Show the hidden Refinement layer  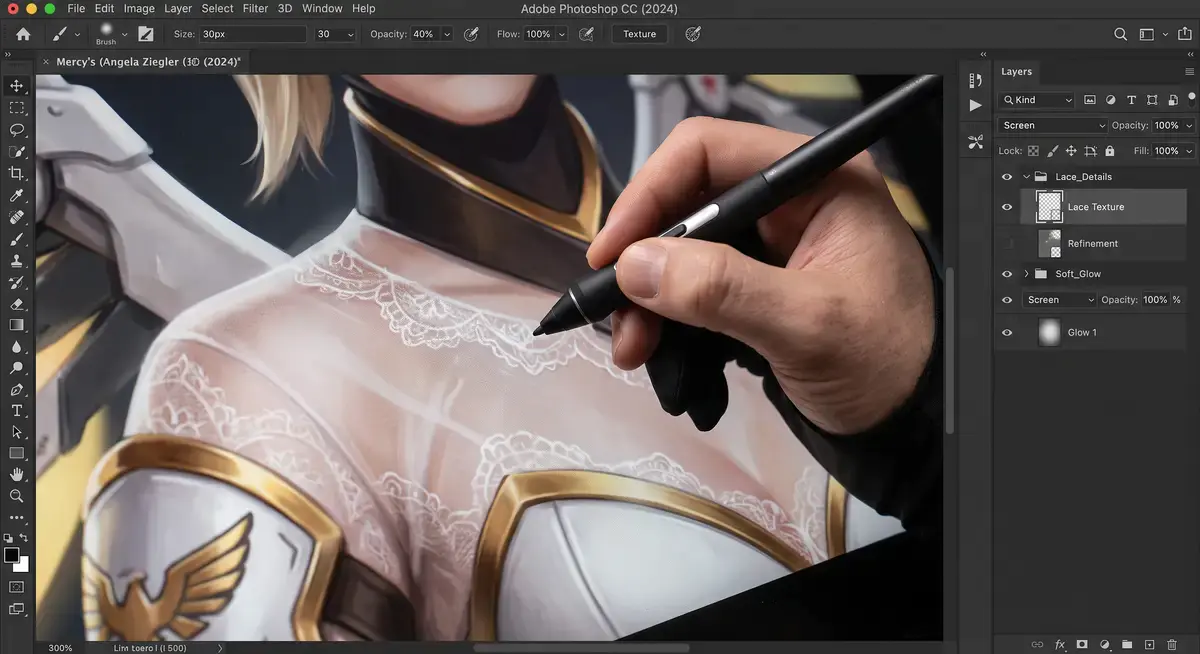click(x=1007, y=243)
